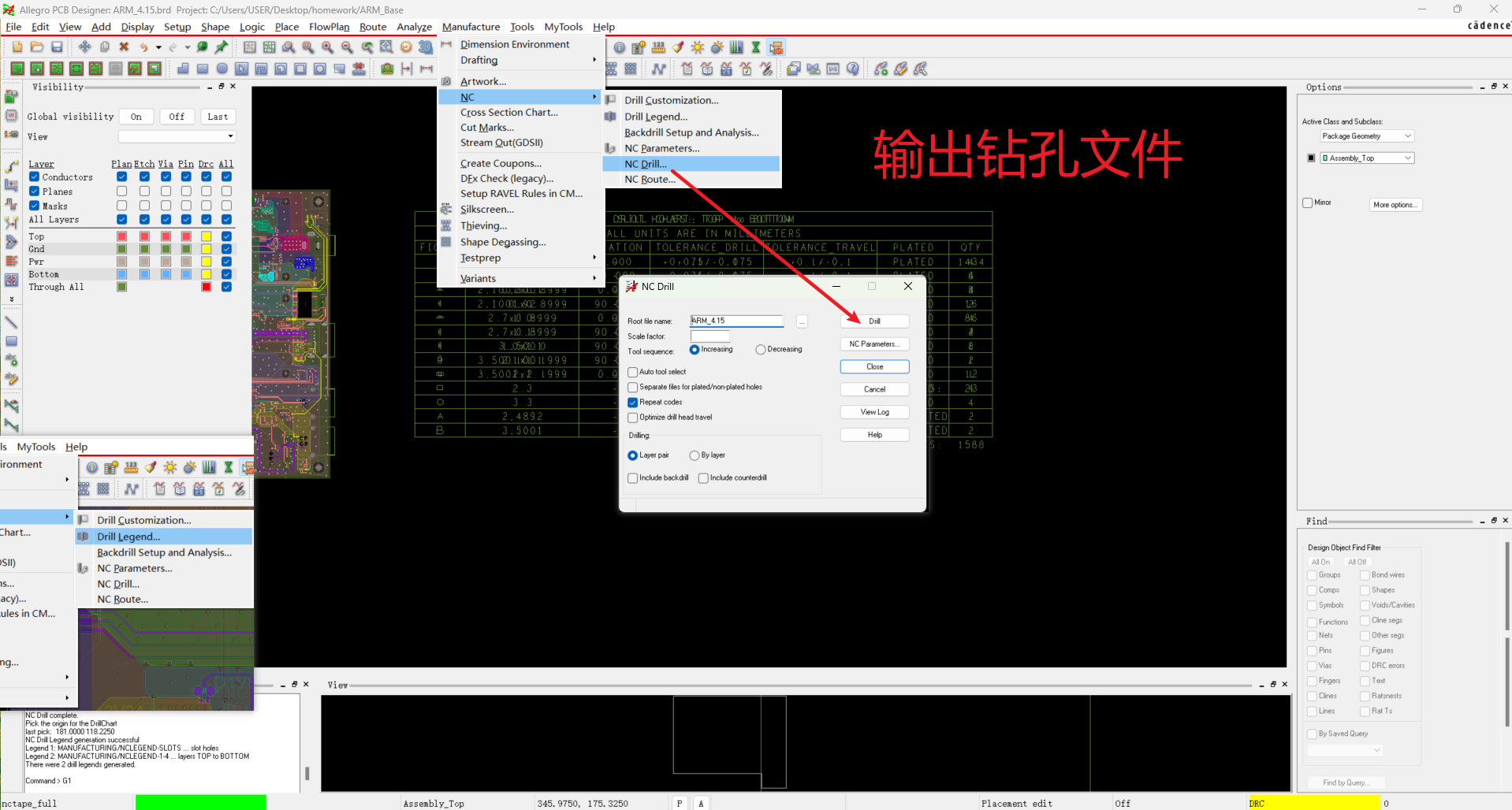
Task: Open the Setup menu
Action: click(x=177, y=27)
